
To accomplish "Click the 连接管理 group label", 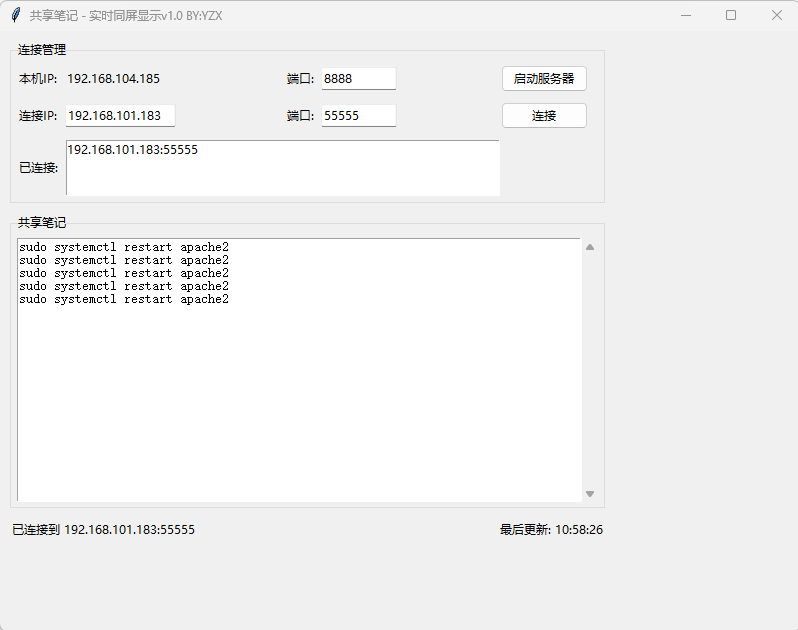I will point(42,50).
